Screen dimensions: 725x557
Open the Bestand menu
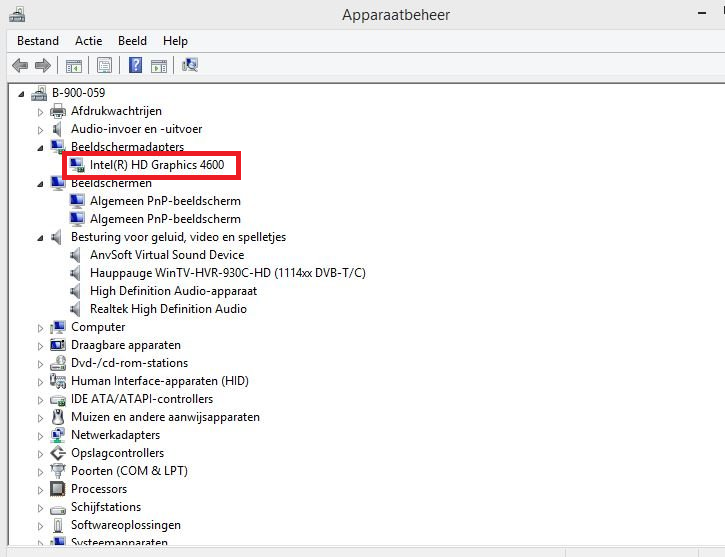click(38, 41)
